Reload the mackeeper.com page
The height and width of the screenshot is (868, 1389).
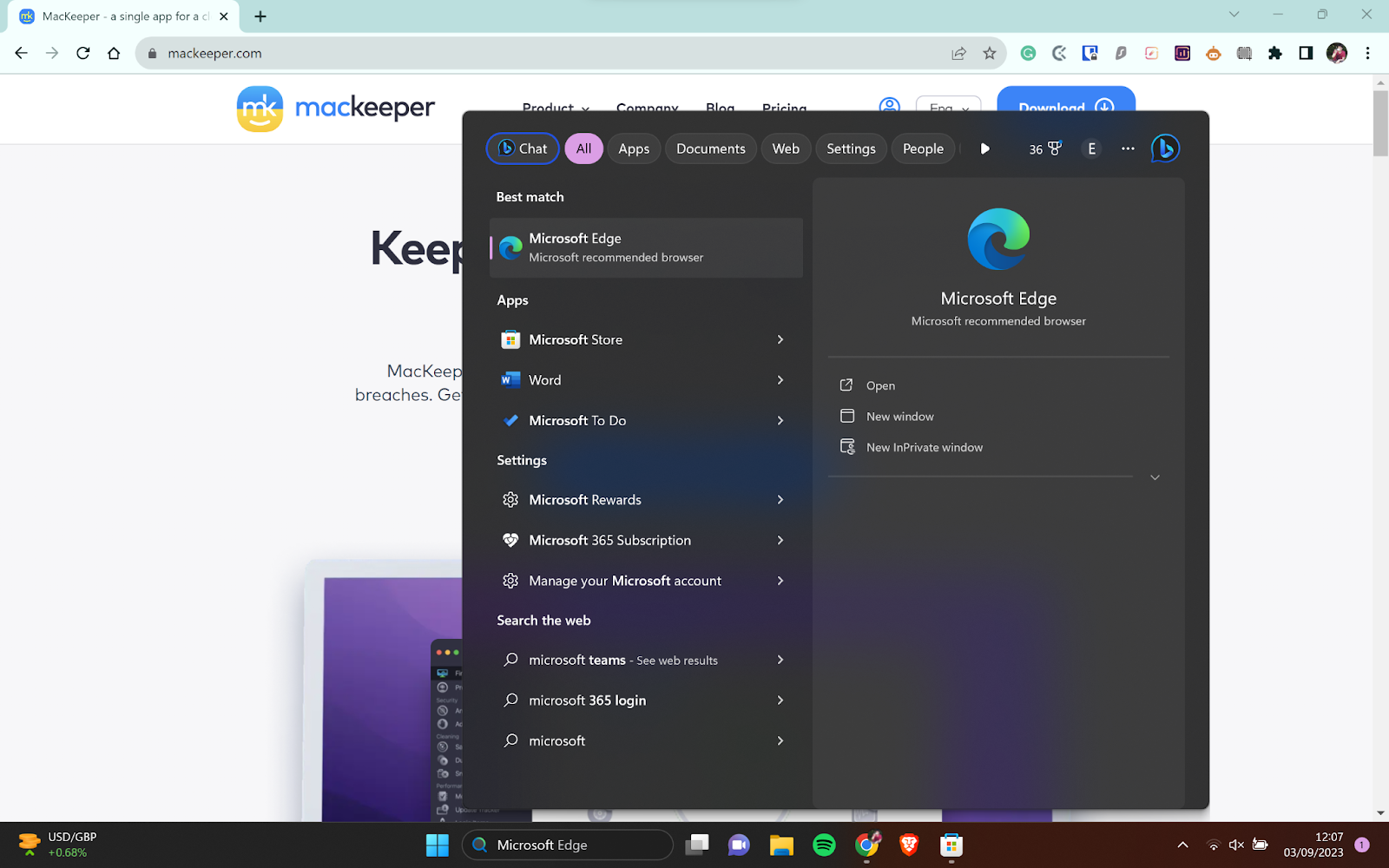(x=82, y=53)
